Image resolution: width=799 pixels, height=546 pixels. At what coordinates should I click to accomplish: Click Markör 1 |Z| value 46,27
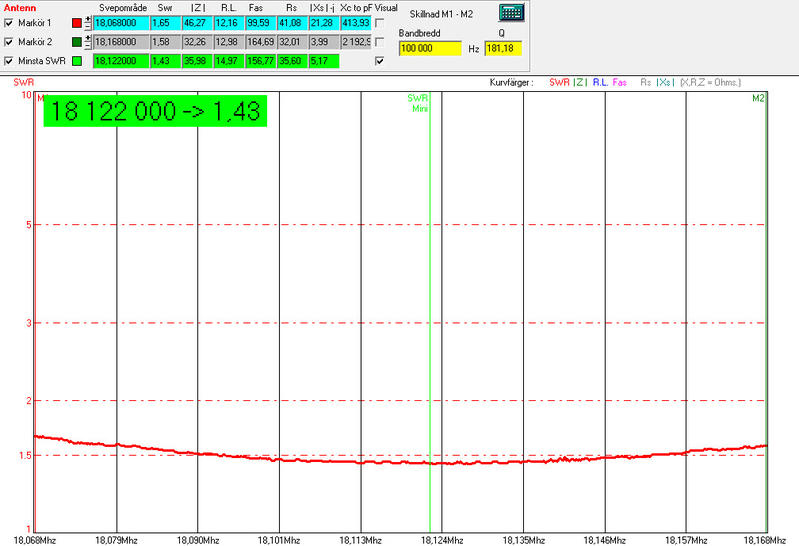(198, 23)
